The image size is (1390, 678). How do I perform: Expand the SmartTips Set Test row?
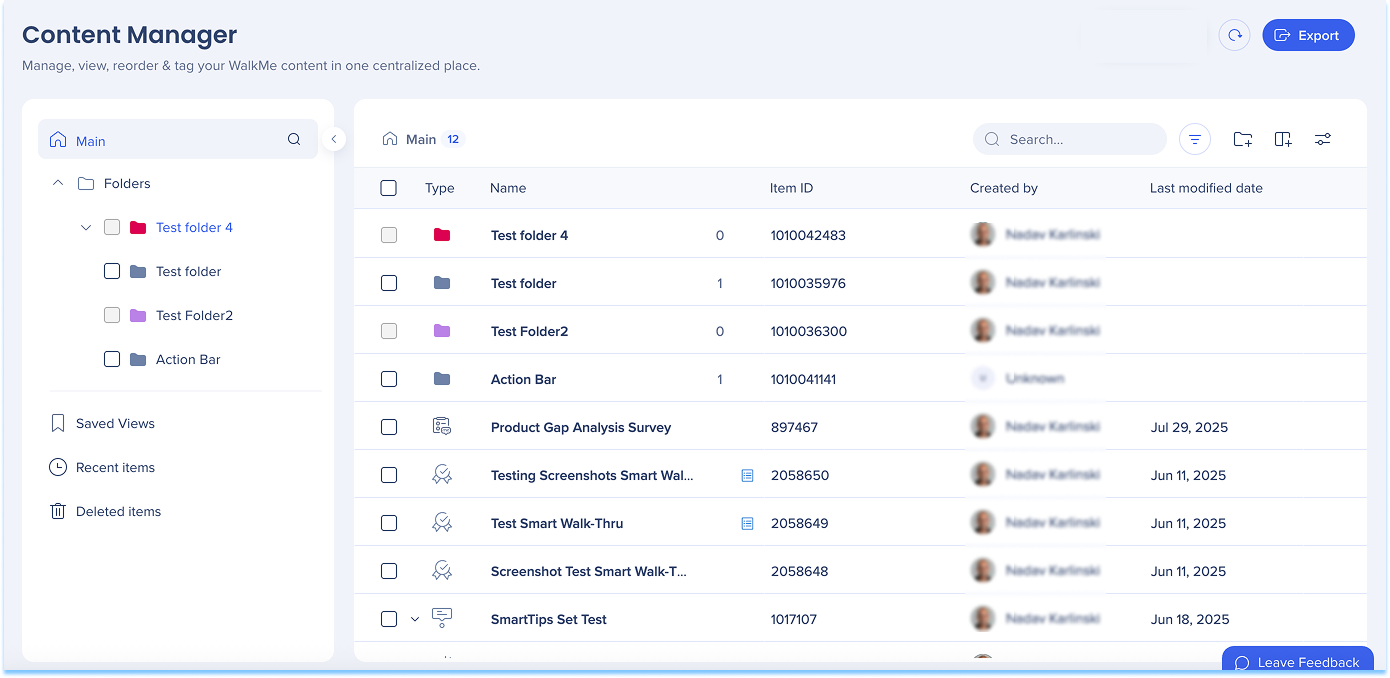415,620
